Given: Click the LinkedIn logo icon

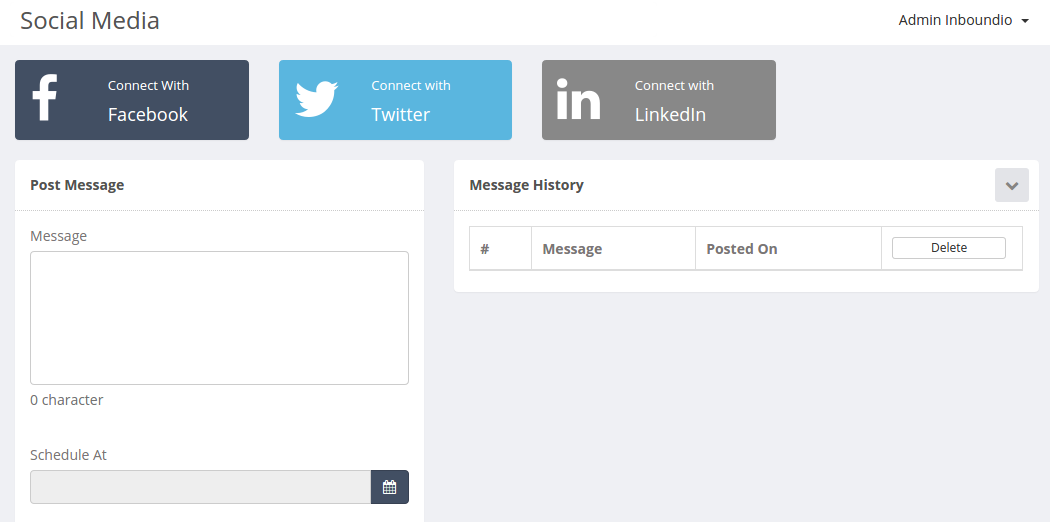Looking at the screenshot, I should (x=579, y=99).
